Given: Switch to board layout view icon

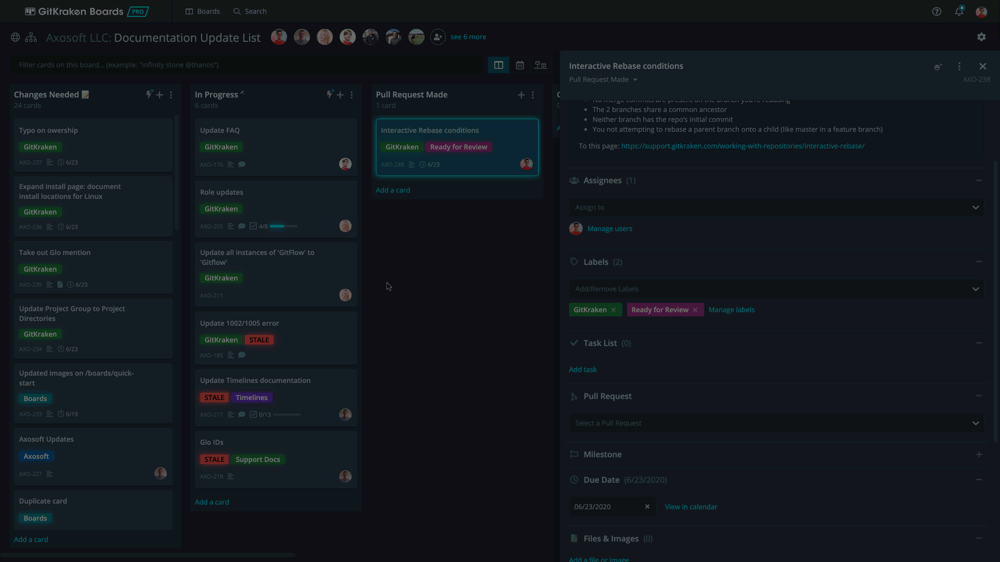Looking at the screenshot, I should (499, 65).
